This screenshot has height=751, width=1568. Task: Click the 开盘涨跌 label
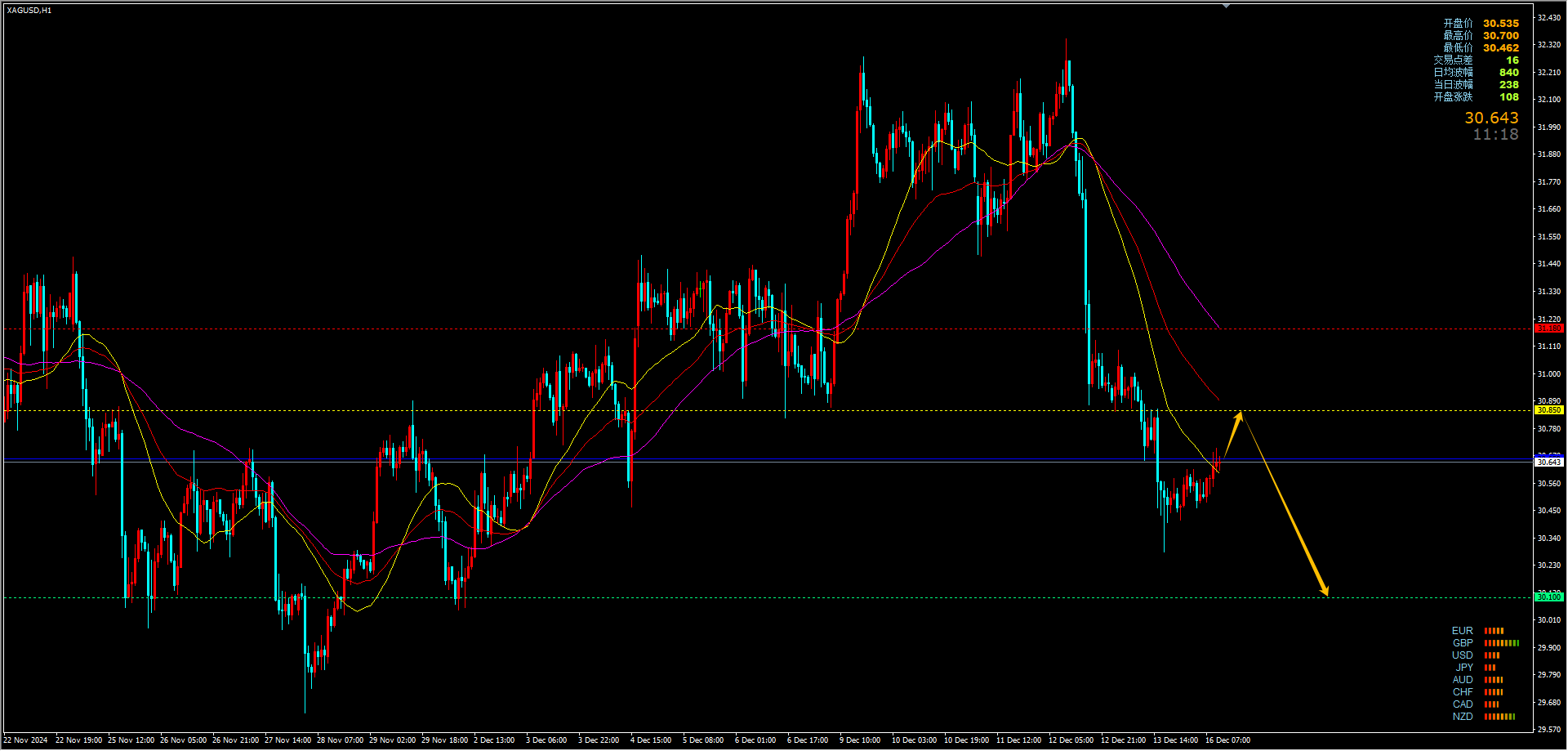(x=1453, y=97)
